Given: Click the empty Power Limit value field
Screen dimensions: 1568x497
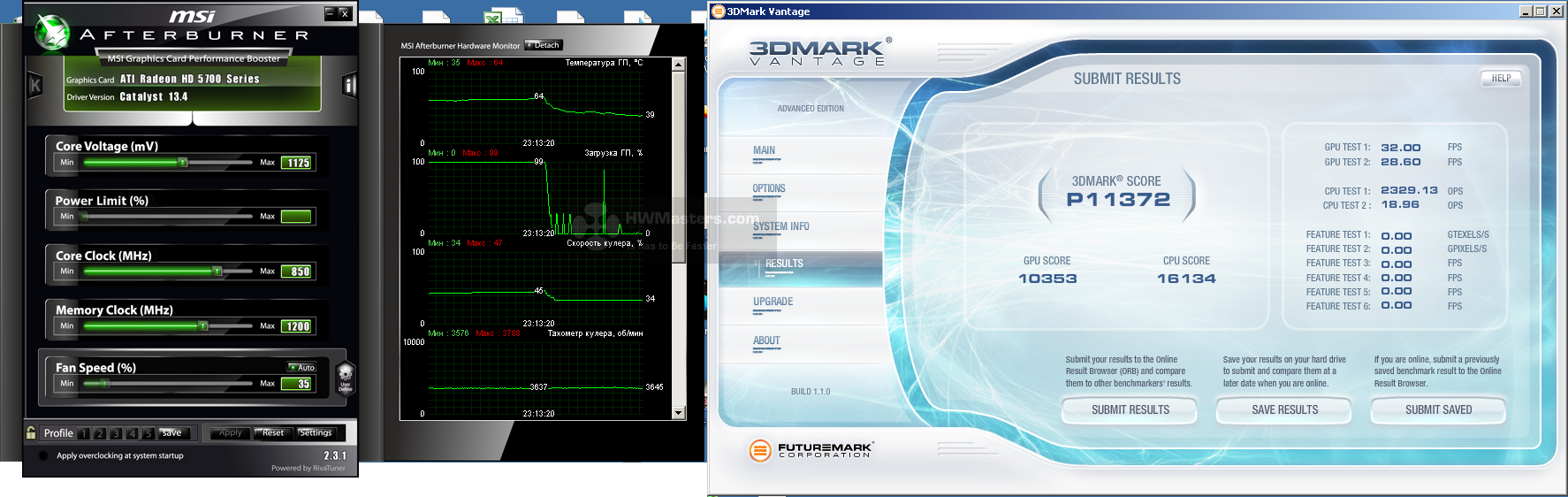Looking at the screenshot, I should 297,217.
